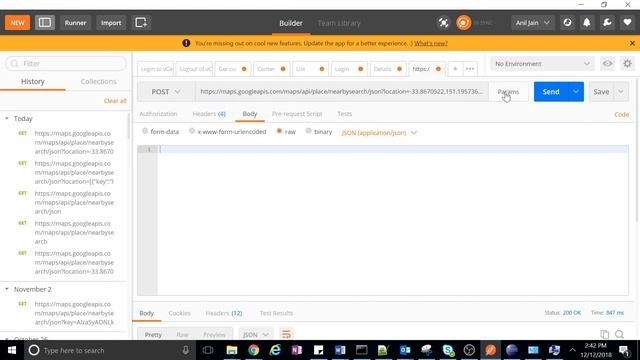Open the Import dialog
Viewport: 640px width, 360px height.
[111, 23]
